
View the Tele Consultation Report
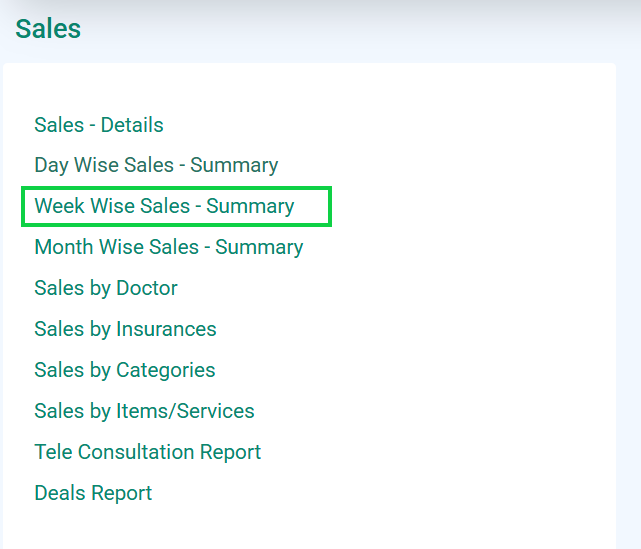148,452
